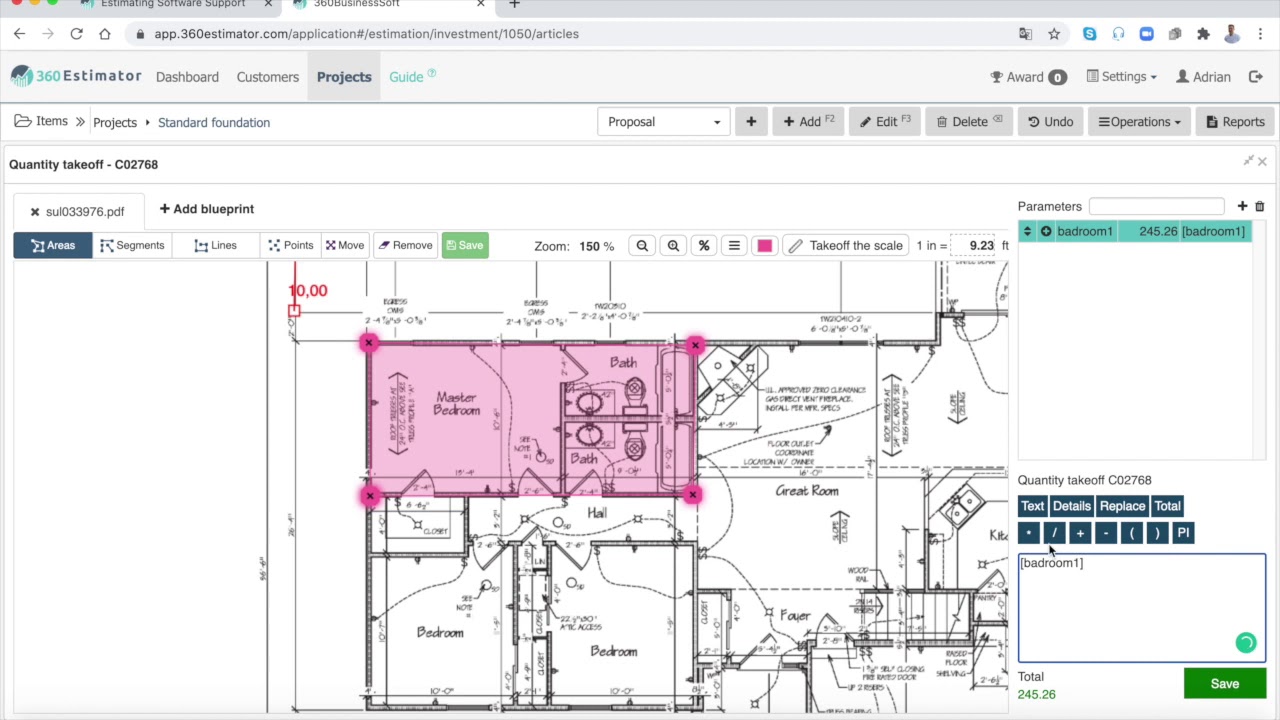Insert the plus operator in formula
The width and height of the screenshot is (1280, 720).
pyautogui.click(x=1080, y=533)
